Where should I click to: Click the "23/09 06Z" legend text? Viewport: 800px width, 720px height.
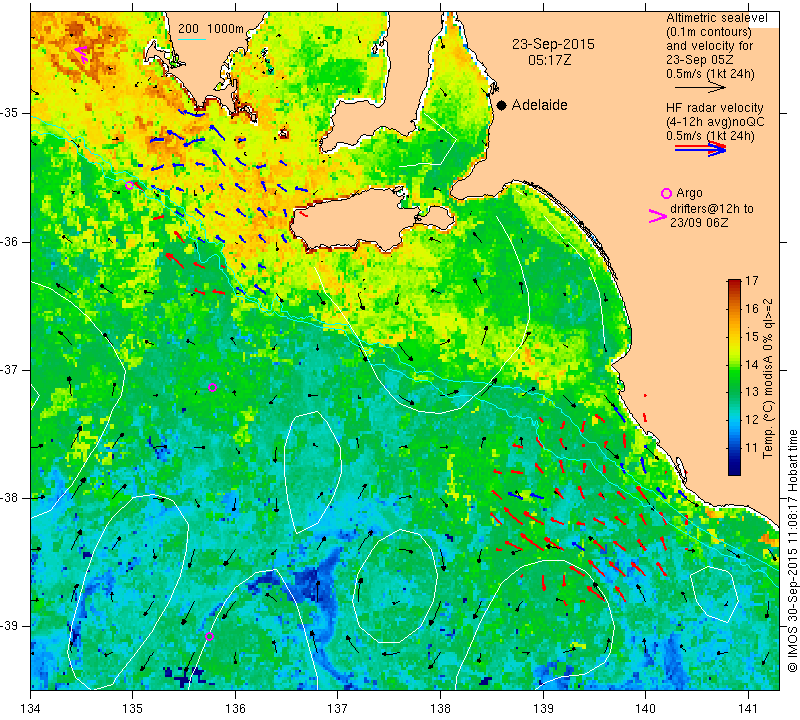698,223
